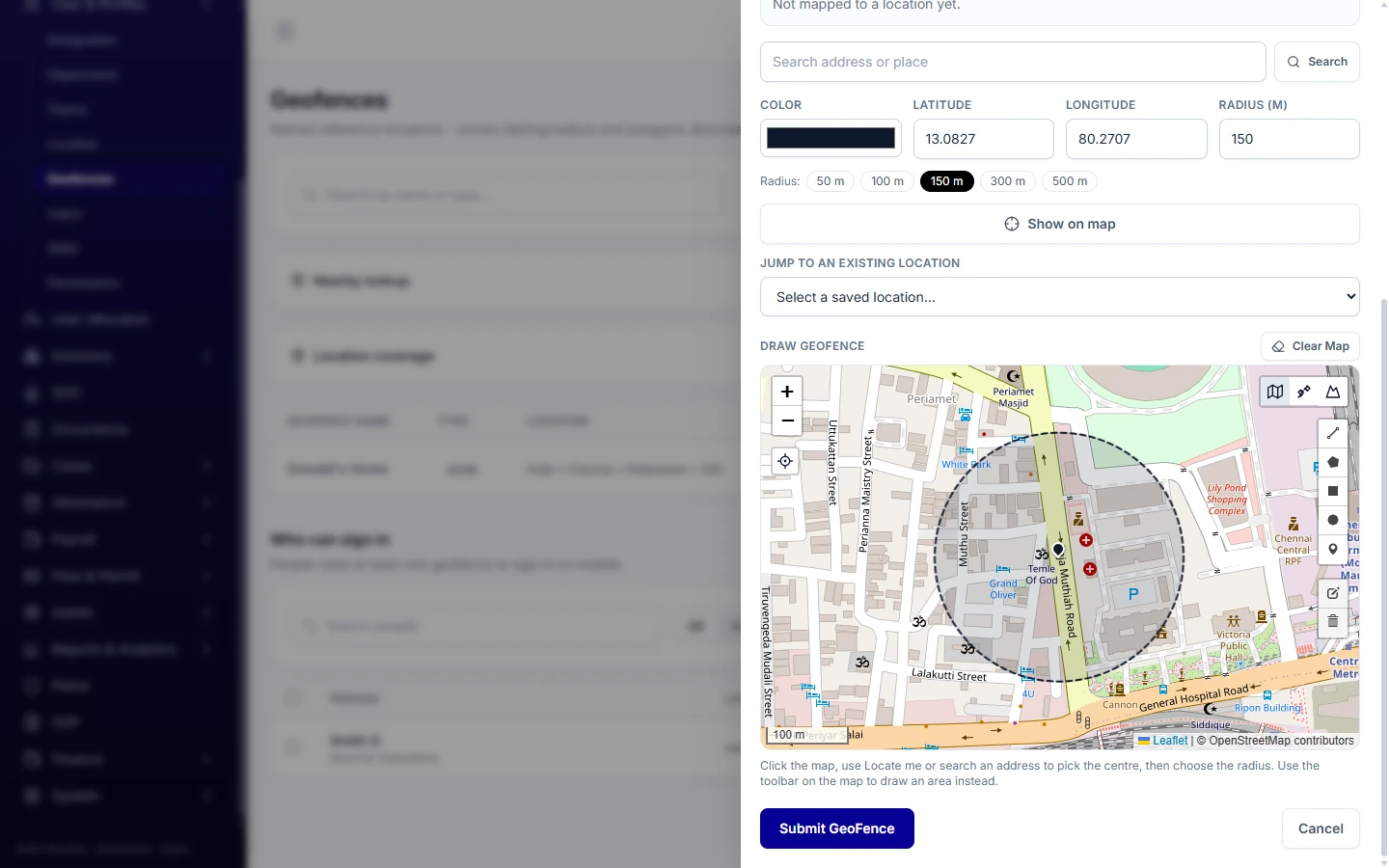
Task: Select the 500 m radius preset
Action: coord(1070,181)
